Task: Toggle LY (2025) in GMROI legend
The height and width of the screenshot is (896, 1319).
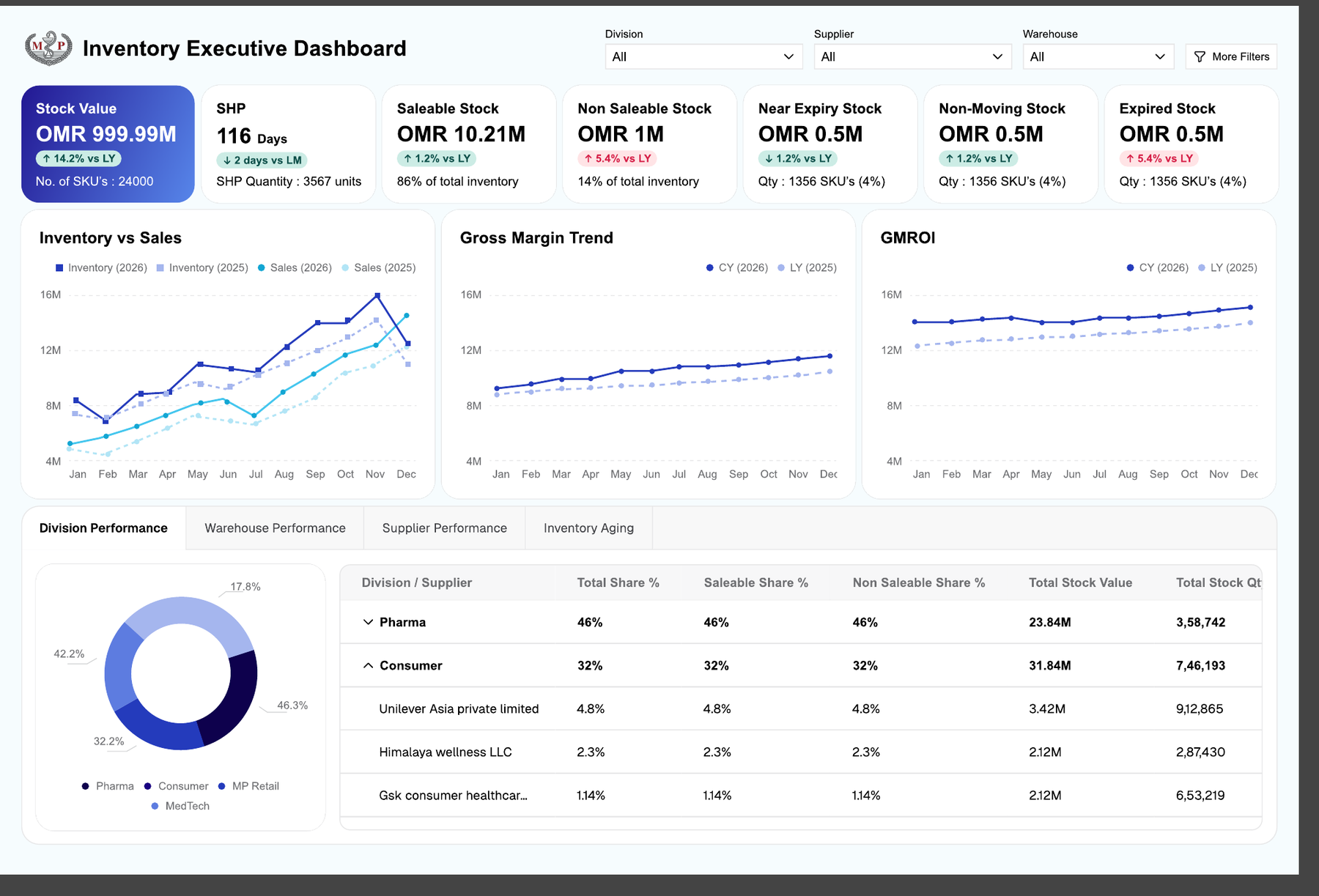Action: coord(1227,268)
